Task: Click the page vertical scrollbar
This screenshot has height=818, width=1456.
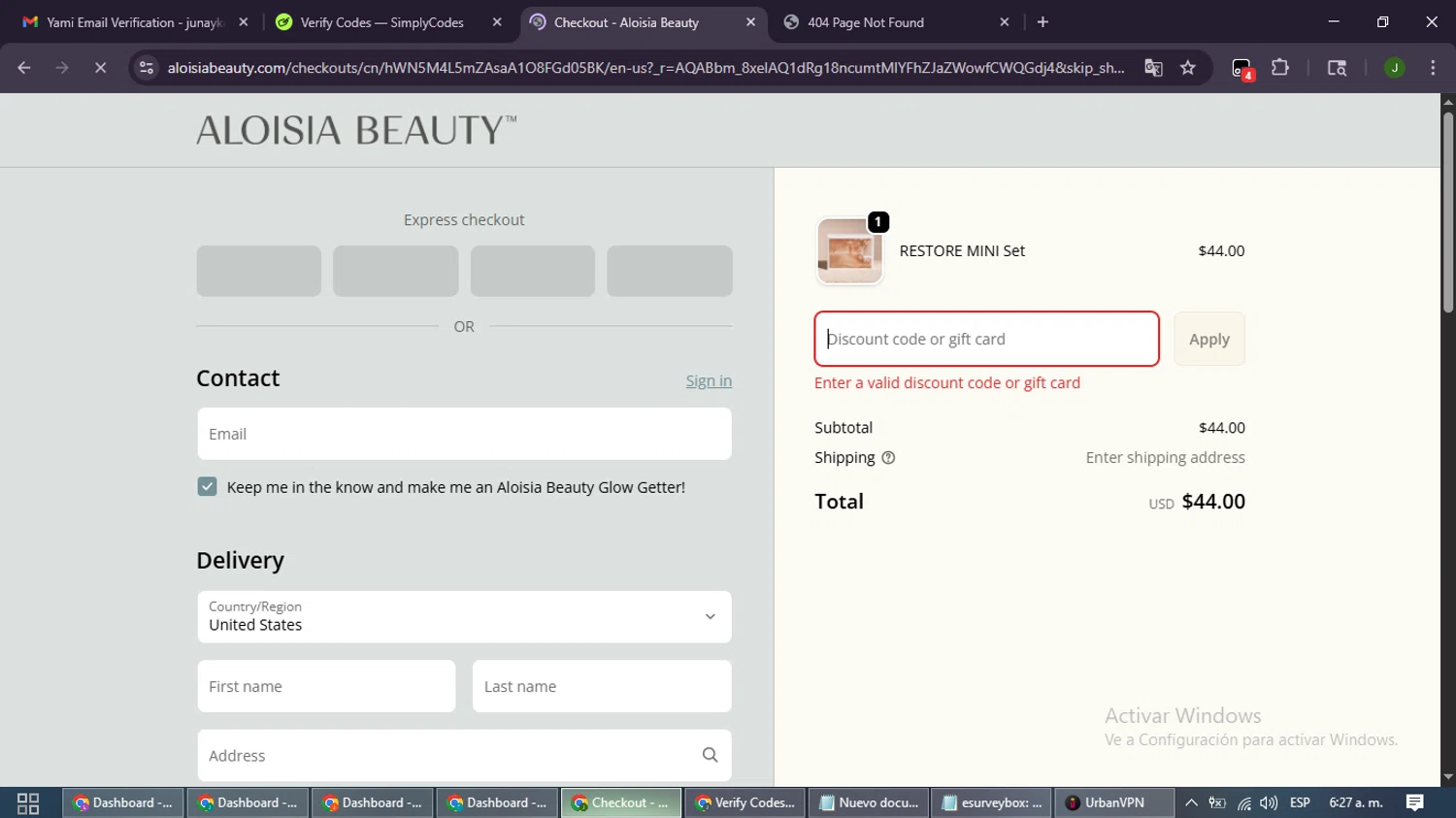Action: [1448, 213]
